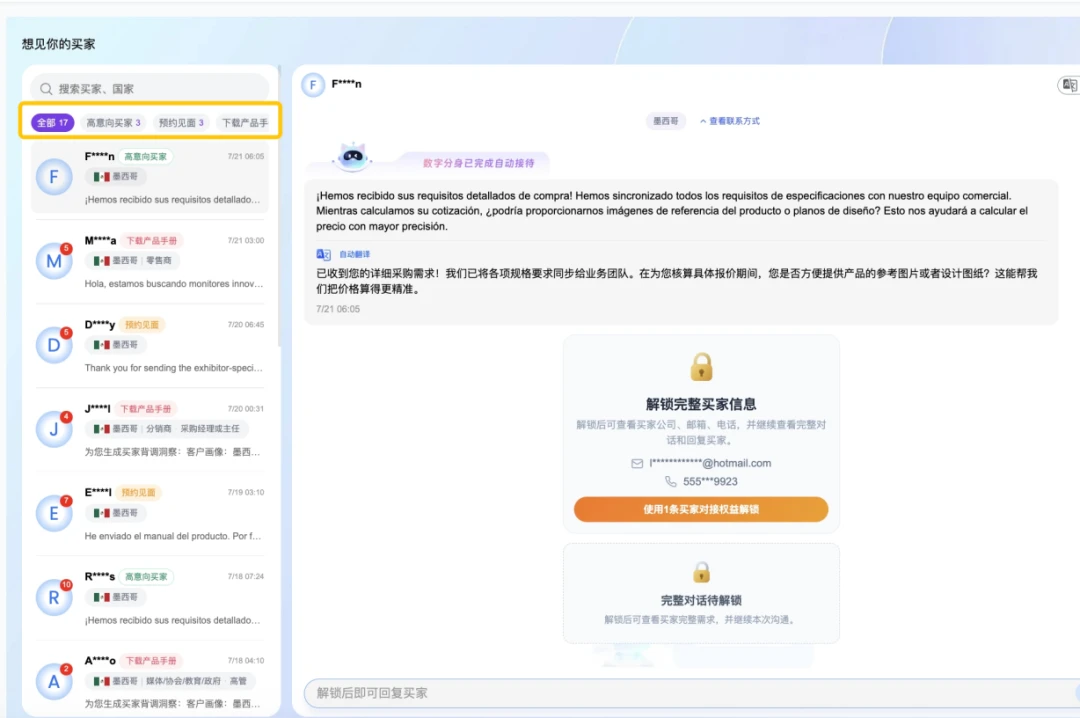The width and height of the screenshot is (1080, 718).
Task: Click the 自动翻译 link label
Action: point(354,254)
